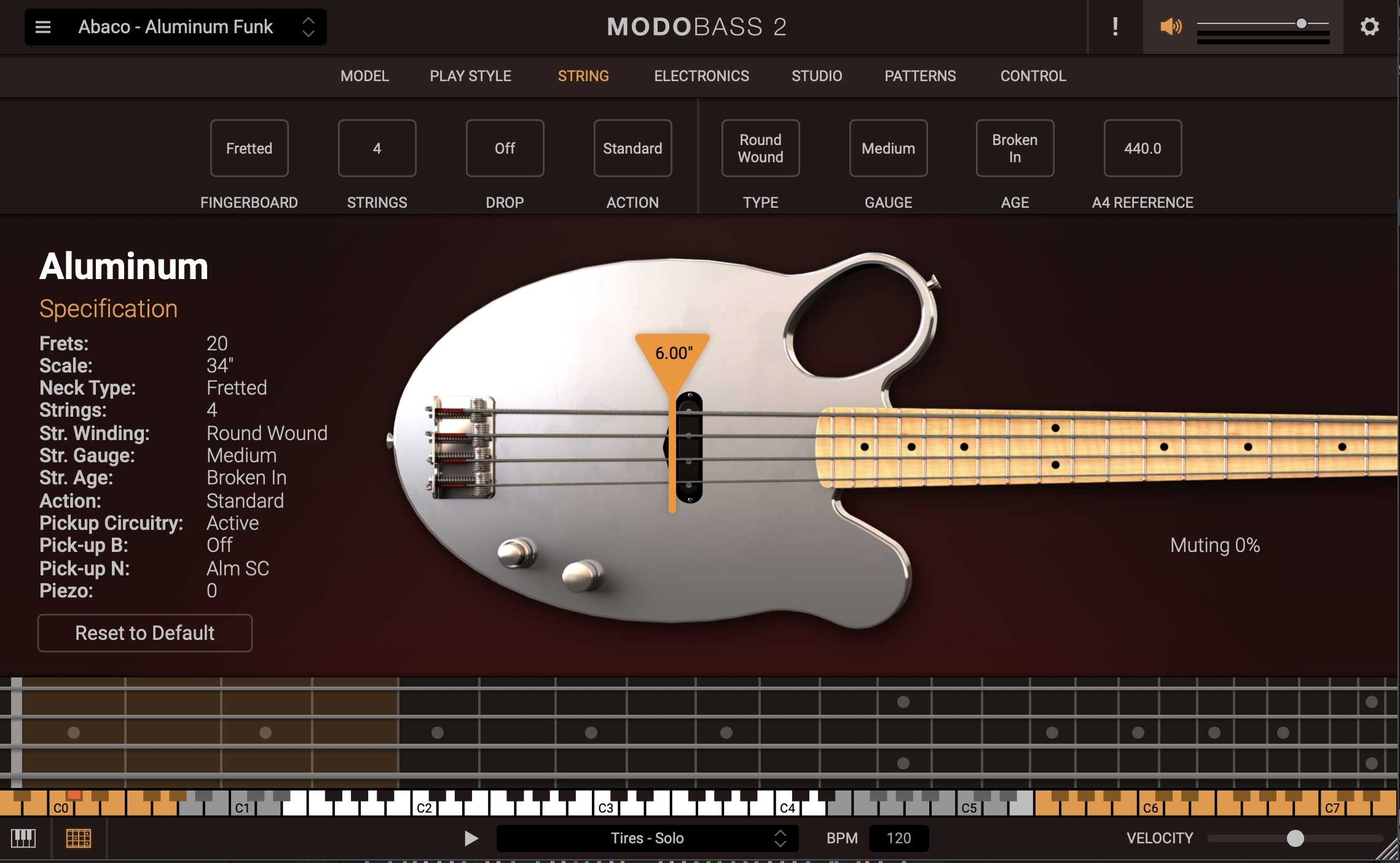1400x863 pixels.
Task: Click the orange pickup position marker
Action: click(672, 355)
